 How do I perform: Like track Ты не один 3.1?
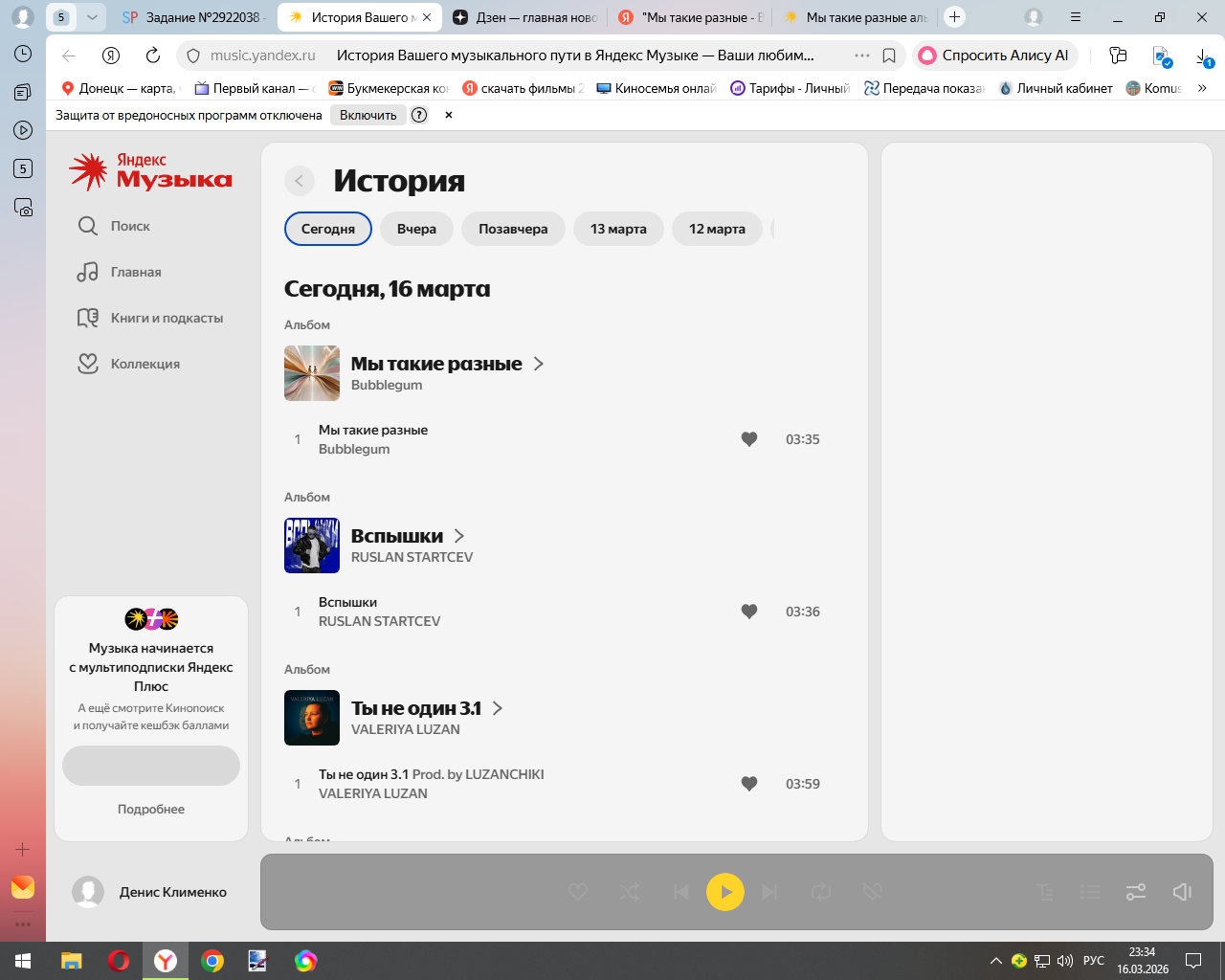point(749,784)
